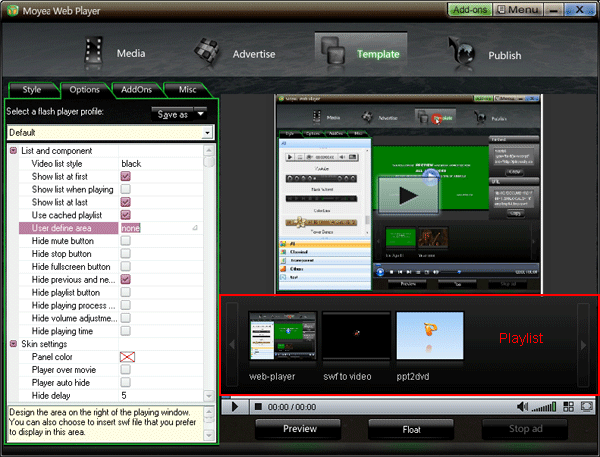Click the Preview button
600x457 pixels.
coord(299,429)
